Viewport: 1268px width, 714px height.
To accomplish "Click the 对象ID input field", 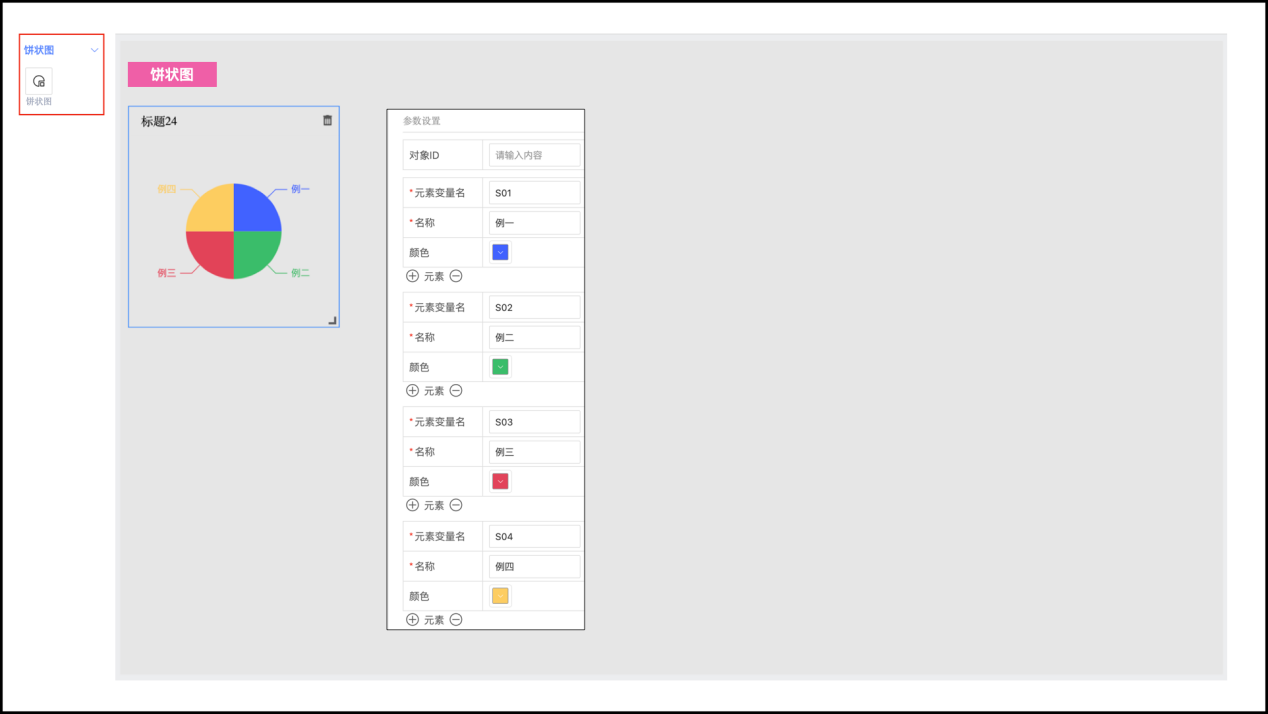I will (x=534, y=155).
